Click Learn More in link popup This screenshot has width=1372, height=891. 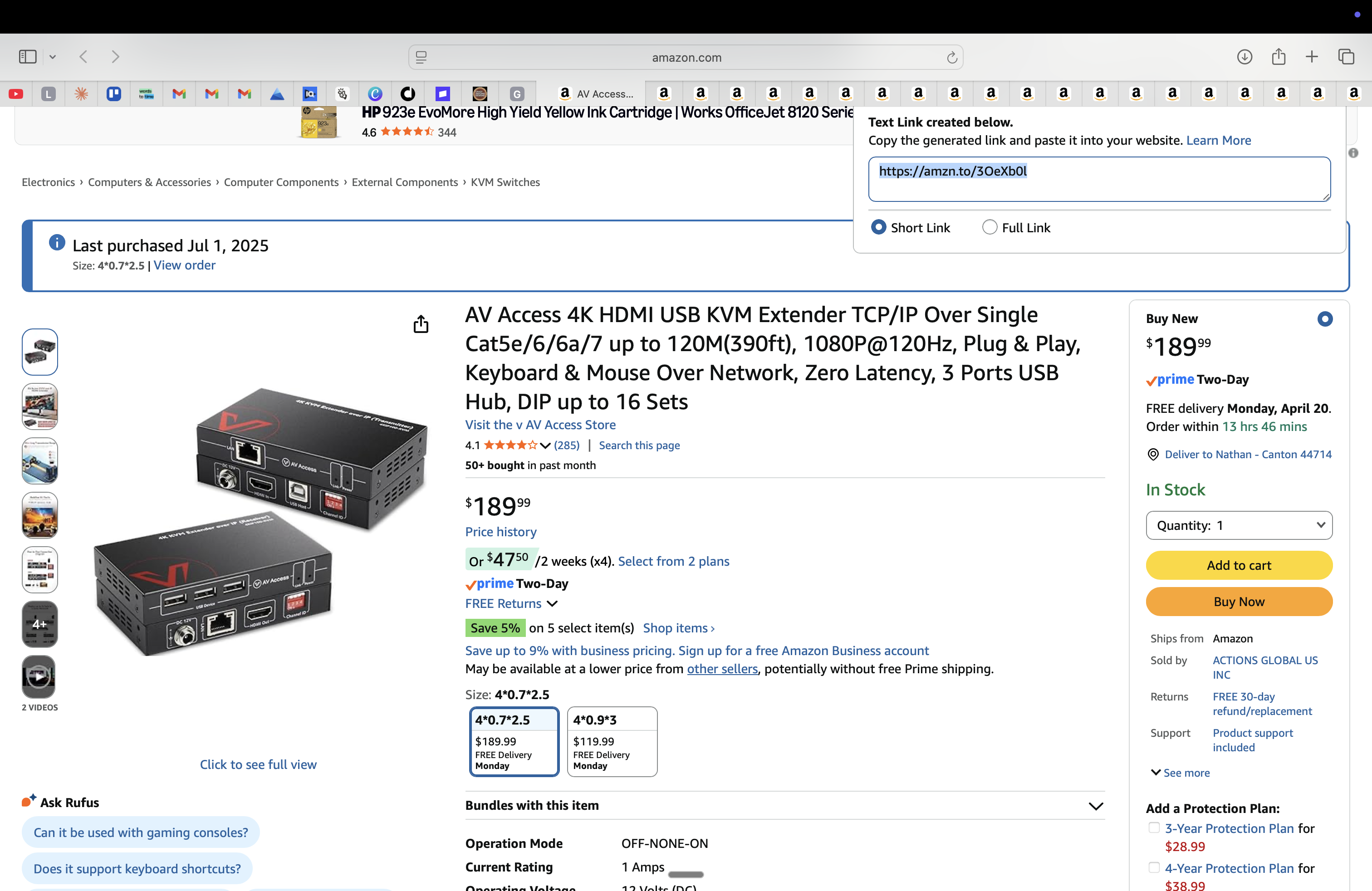tap(1218, 140)
